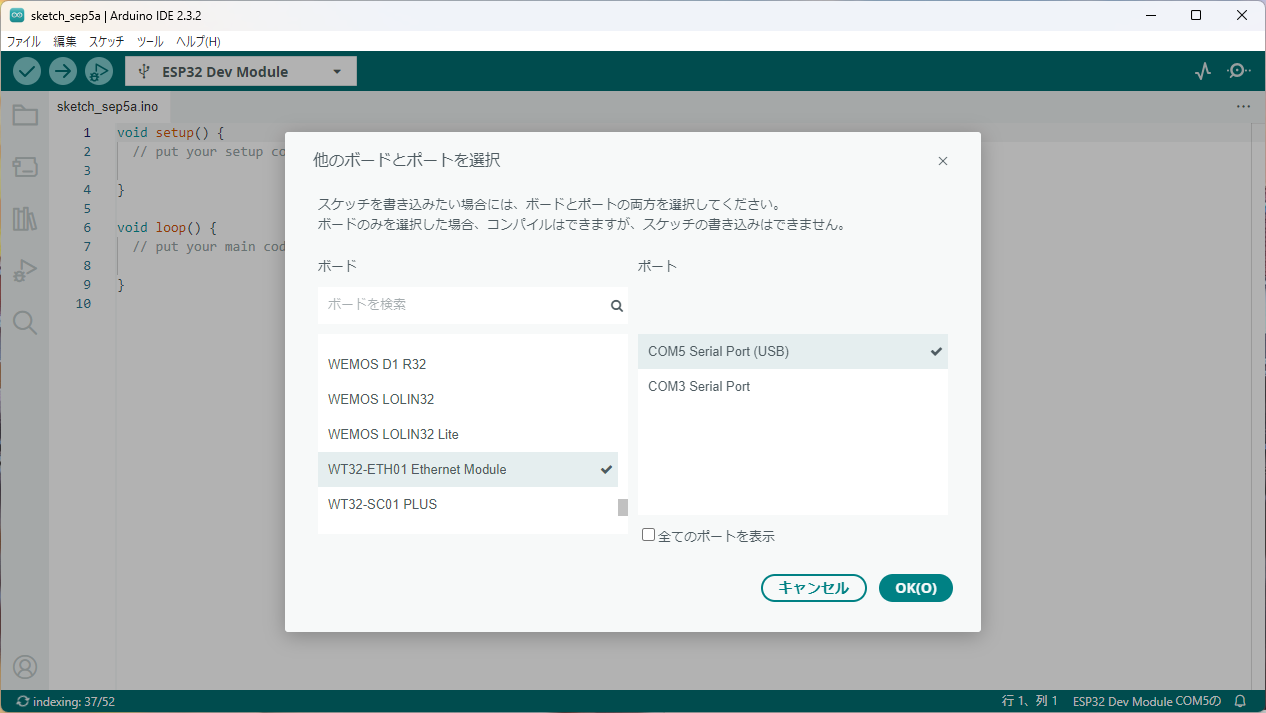Image resolution: width=1266 pixels, height=713 pixels.
Task: Start the Debug toolbar button
Action: click(x=98, y=71)
